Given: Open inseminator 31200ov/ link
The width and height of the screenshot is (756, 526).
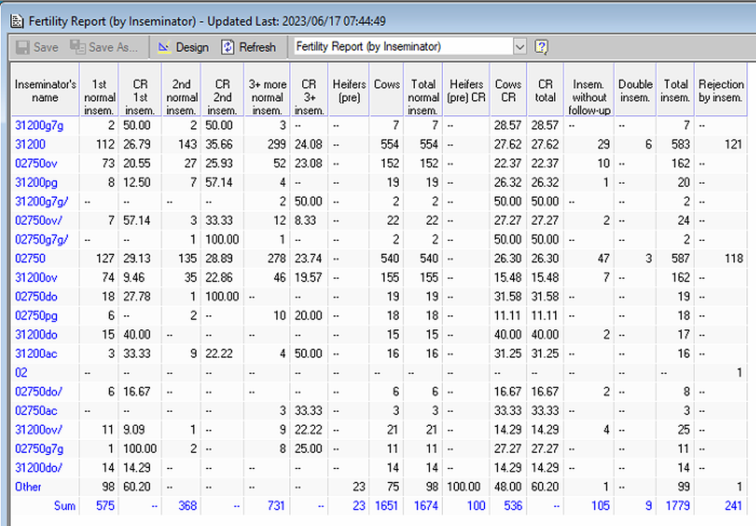Looking at the screenshot, I should (x=39, y=430).
